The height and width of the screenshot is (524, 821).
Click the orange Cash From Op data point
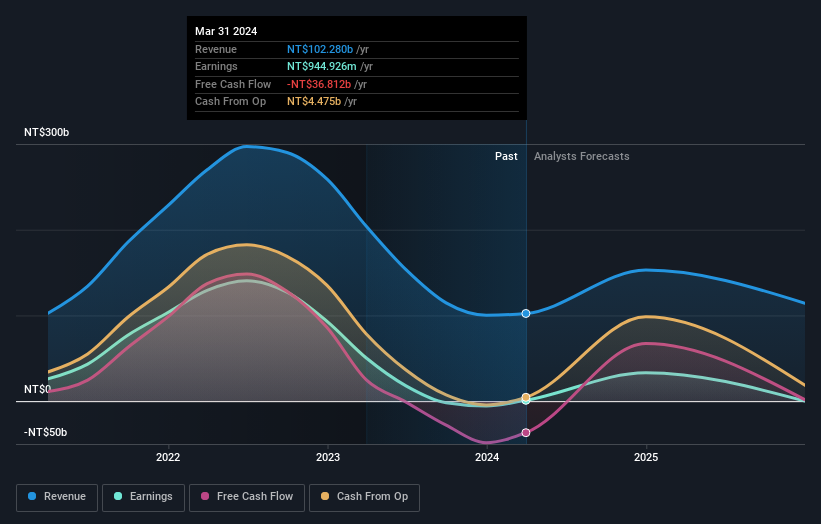[526, 397]
